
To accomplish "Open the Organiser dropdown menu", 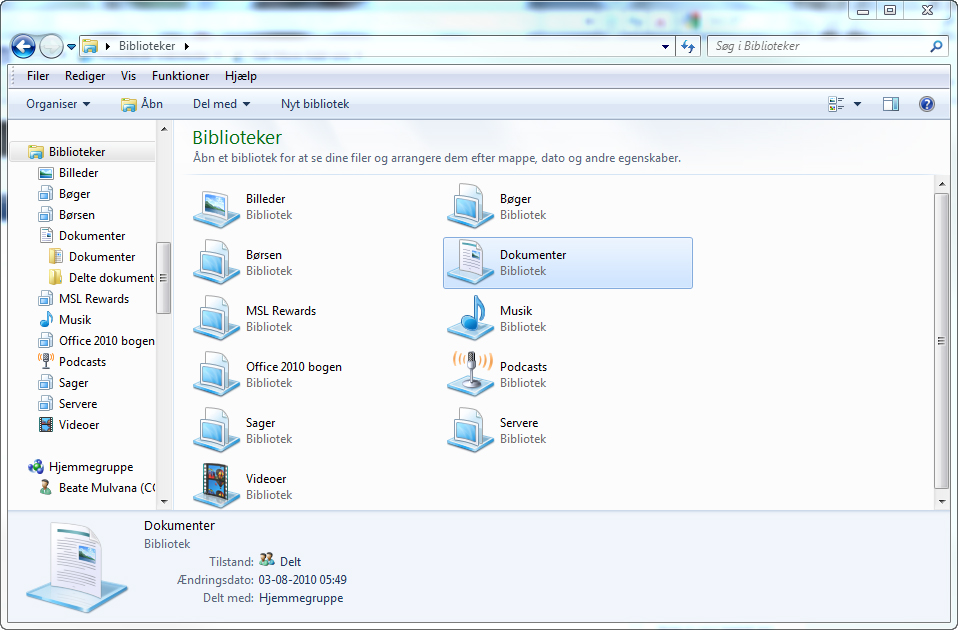I will coord(58,104).
